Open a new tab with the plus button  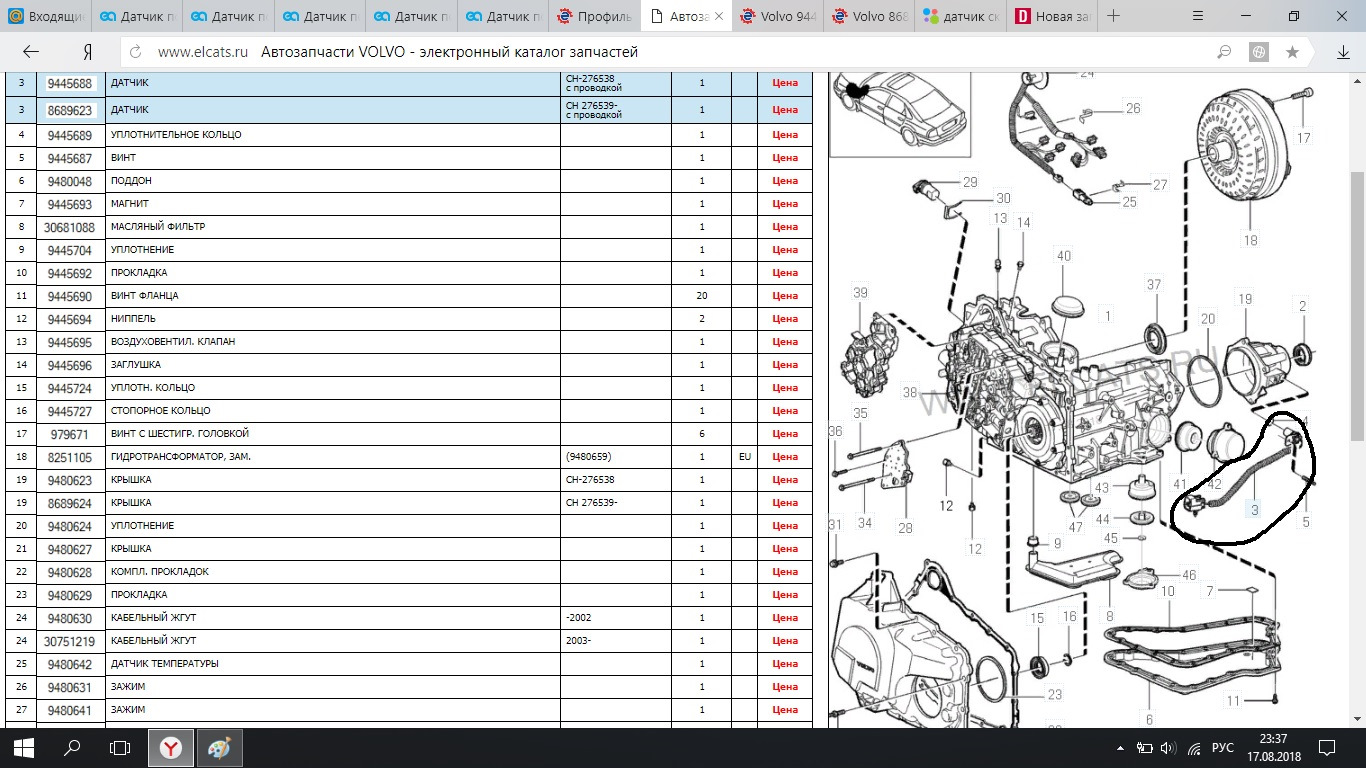point(1111,16)
